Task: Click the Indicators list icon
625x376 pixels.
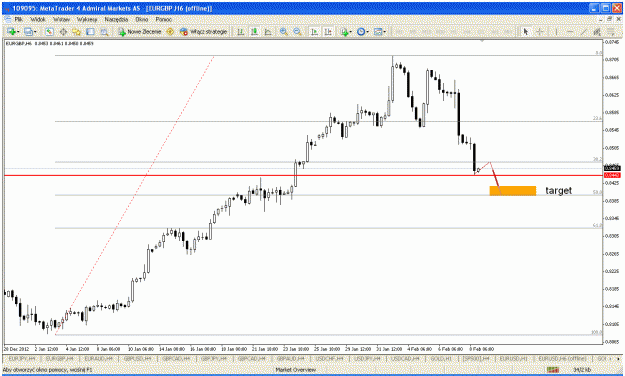Action: [x=344, y=31]
